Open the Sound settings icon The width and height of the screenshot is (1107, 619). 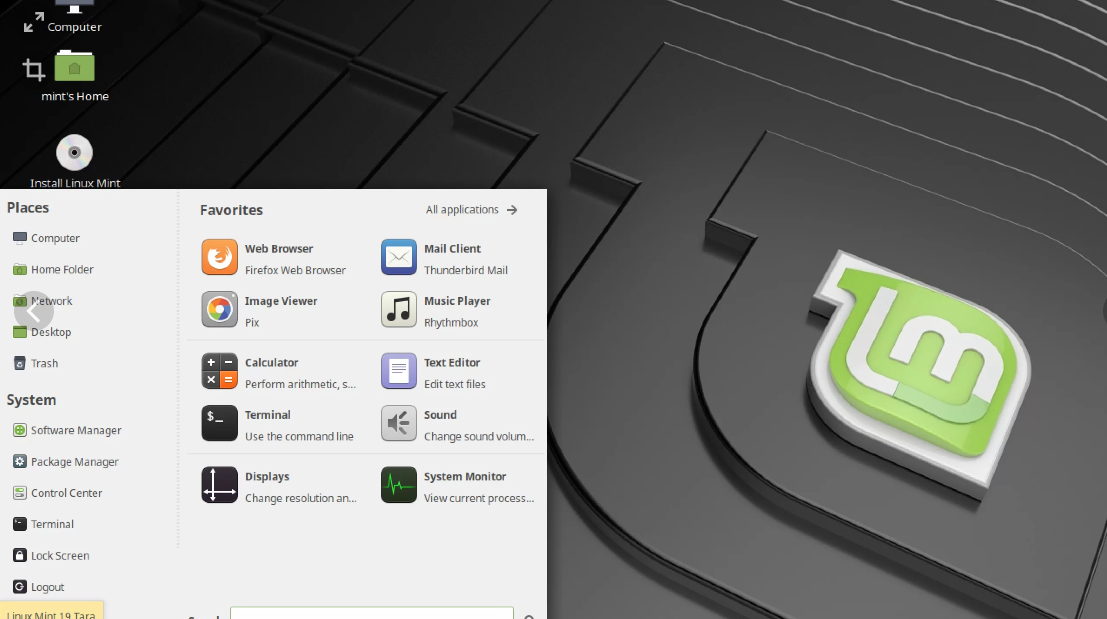tap(399, 423)
